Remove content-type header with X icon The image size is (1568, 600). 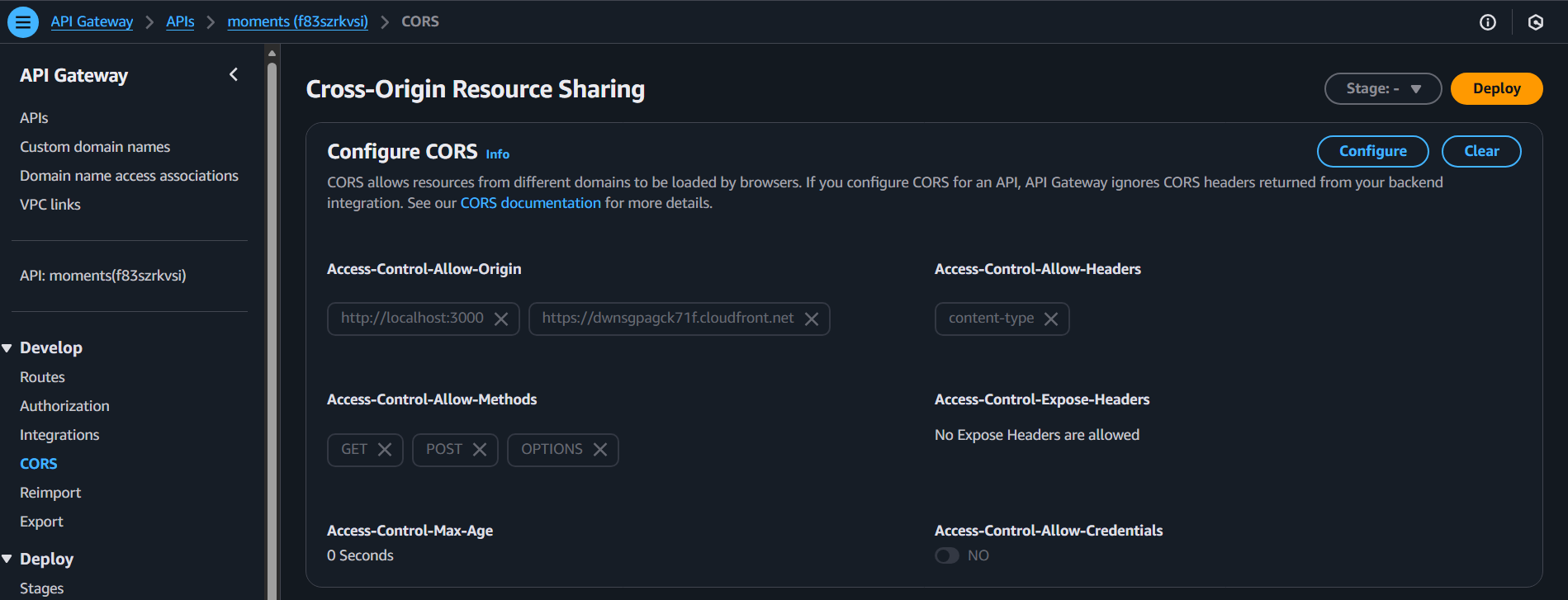[1050, 319]
